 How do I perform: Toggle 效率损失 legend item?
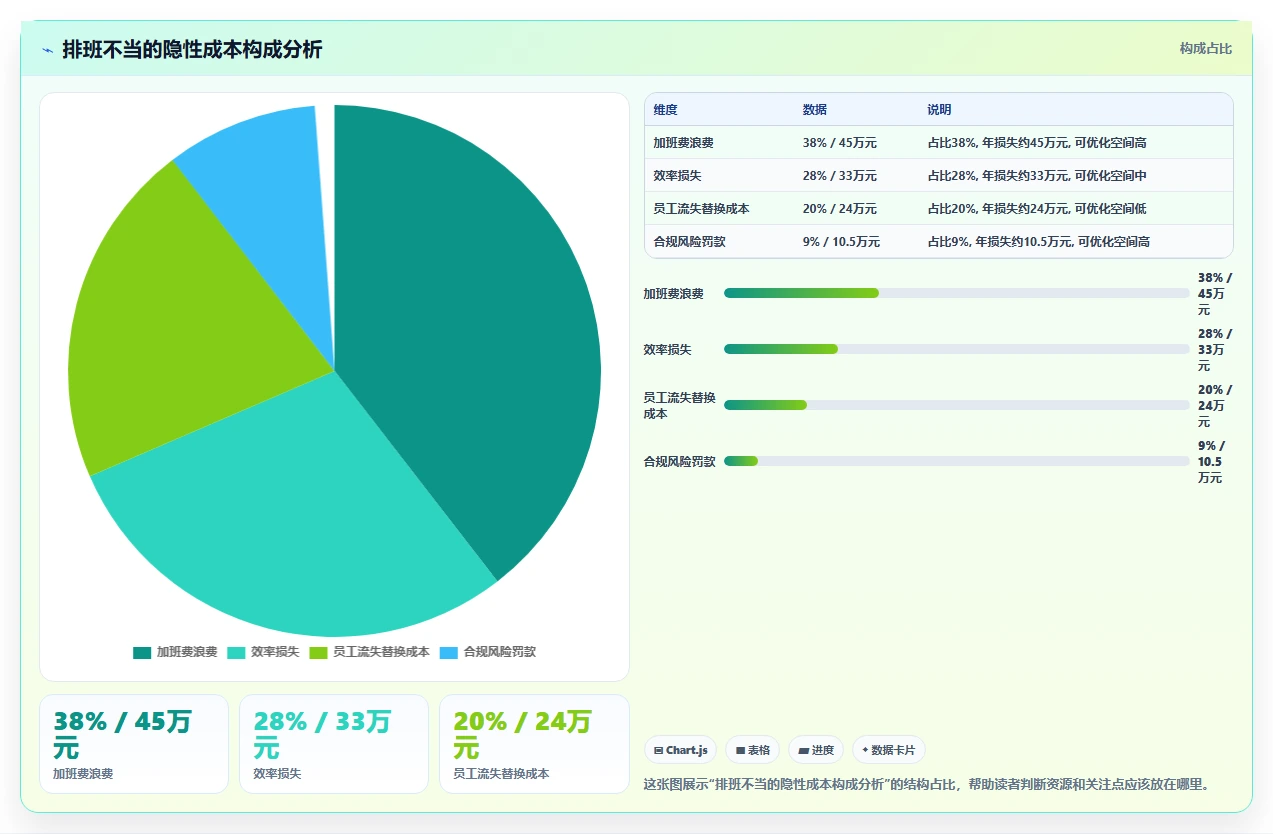(x=263, y=652)
